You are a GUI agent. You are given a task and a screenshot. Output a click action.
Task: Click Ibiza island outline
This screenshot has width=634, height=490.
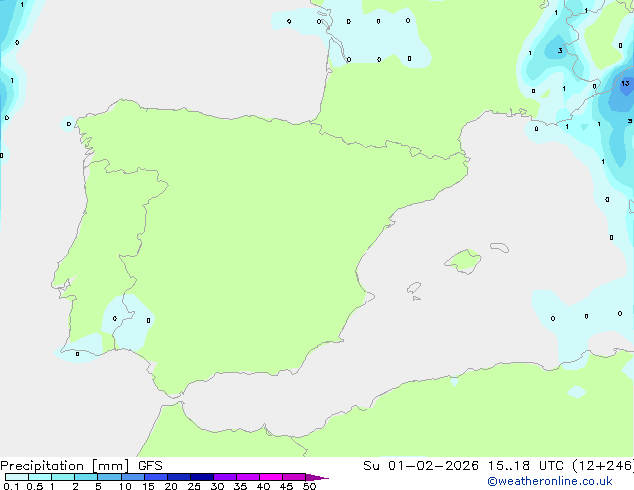coord(414,288)
